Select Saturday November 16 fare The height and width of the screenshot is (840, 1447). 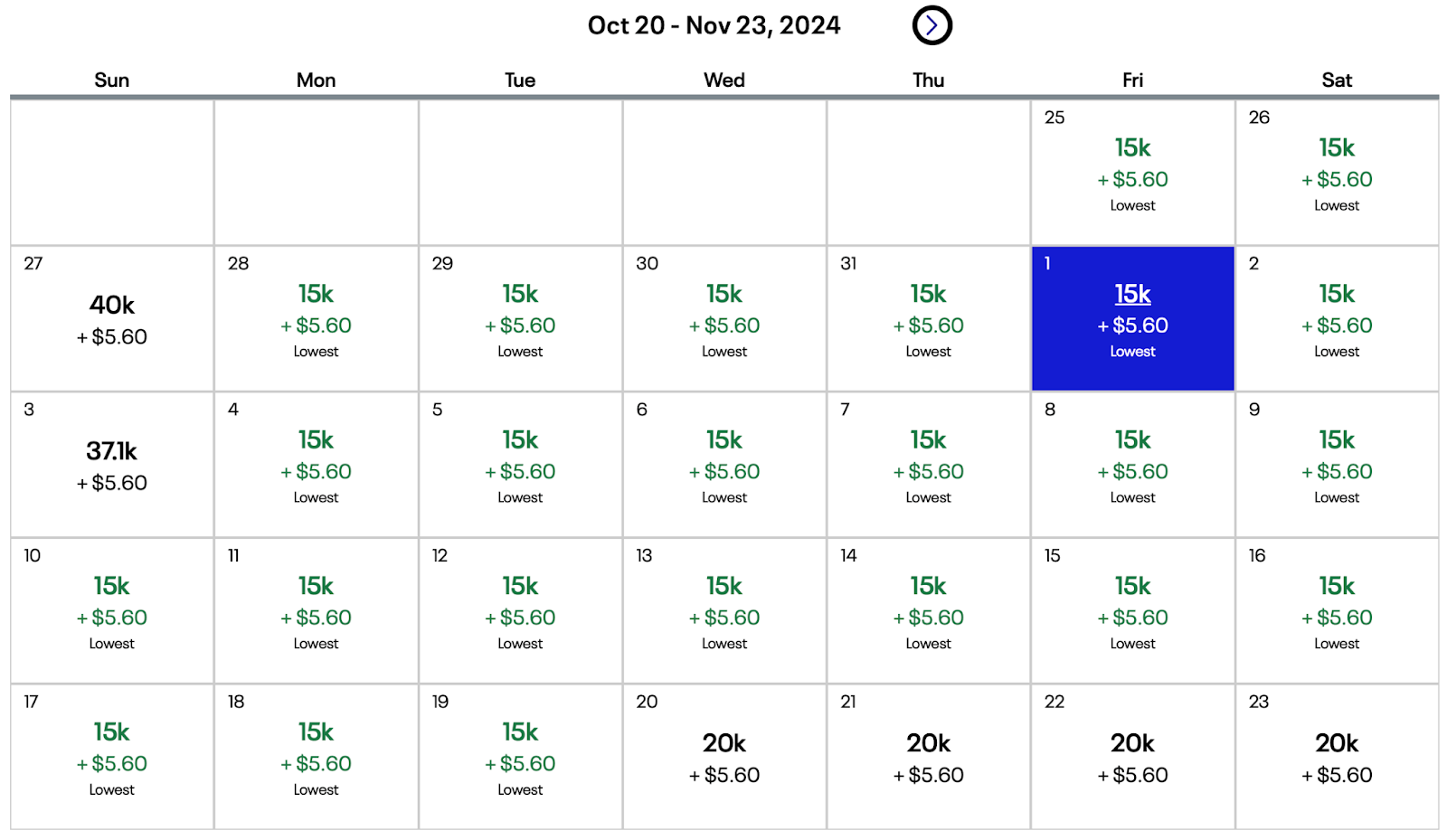(1337, 611)
